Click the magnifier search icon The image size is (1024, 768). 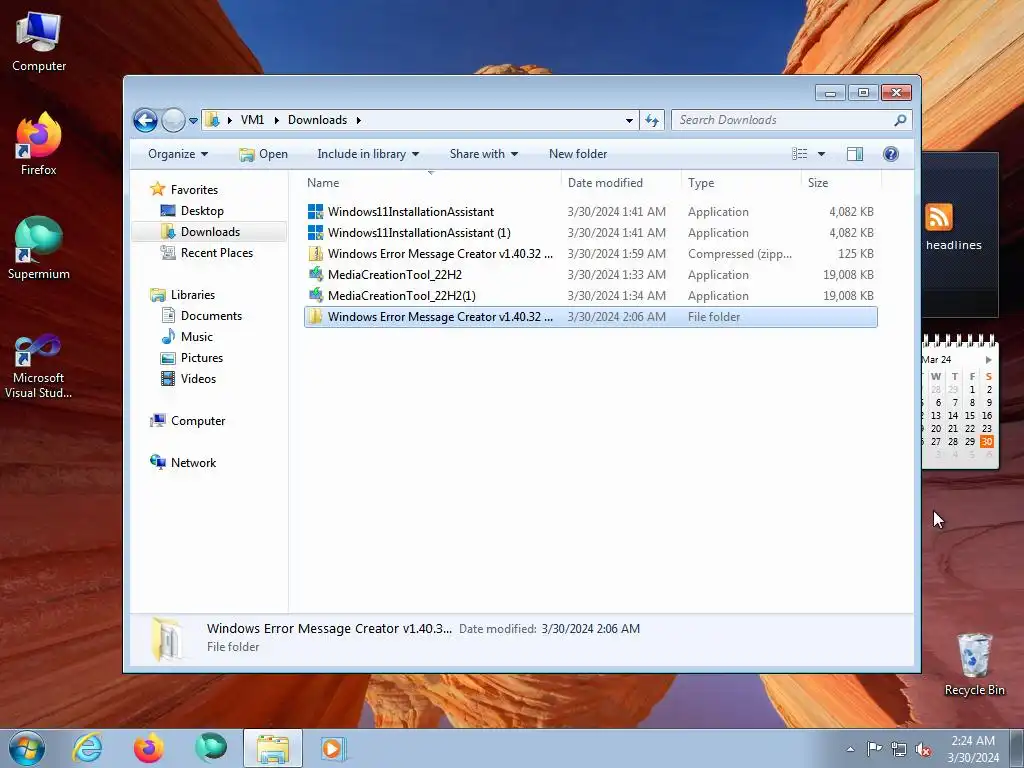(900, 120)
